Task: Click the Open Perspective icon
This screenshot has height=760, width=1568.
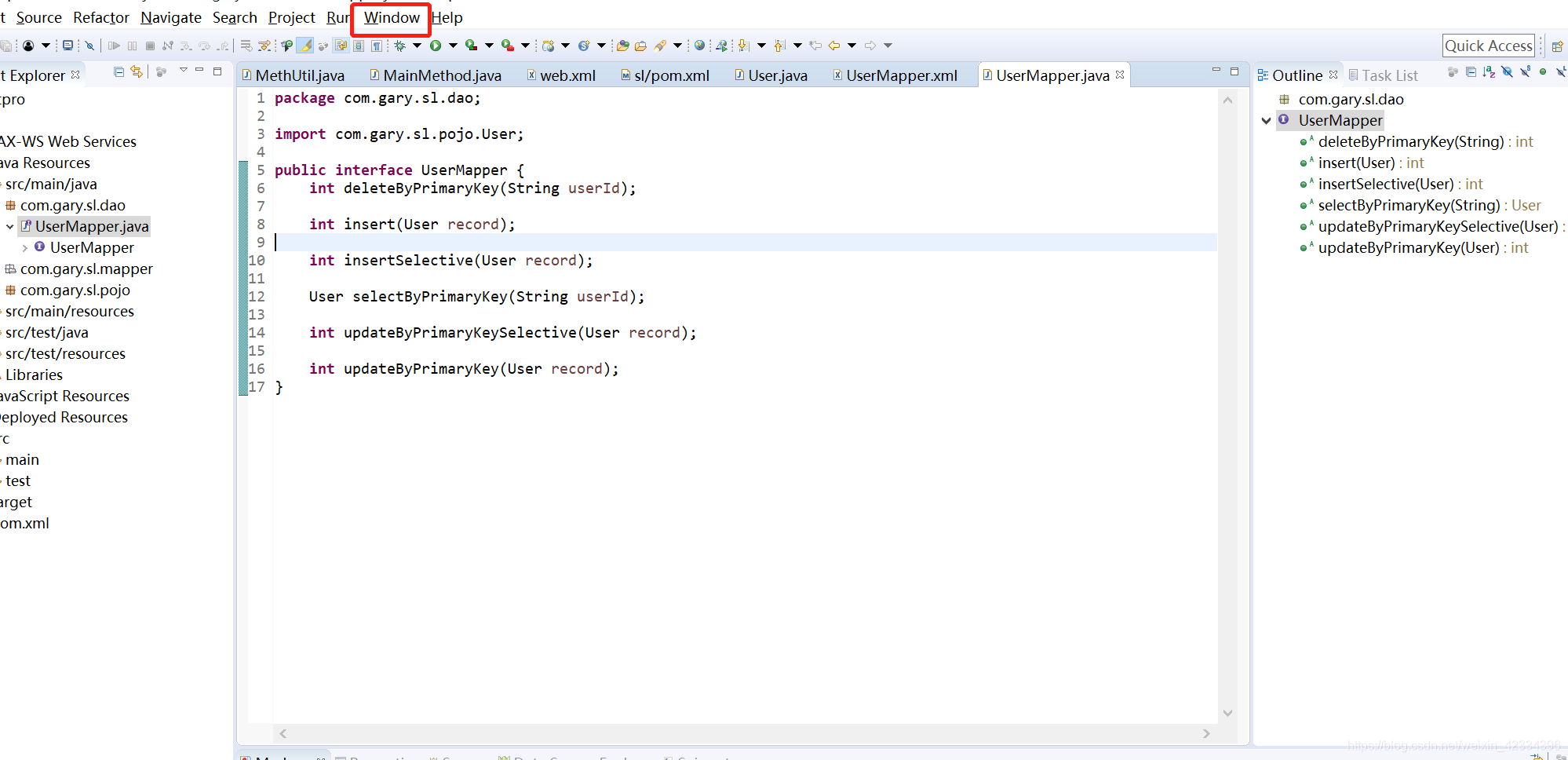Action: coord(1558,46)
